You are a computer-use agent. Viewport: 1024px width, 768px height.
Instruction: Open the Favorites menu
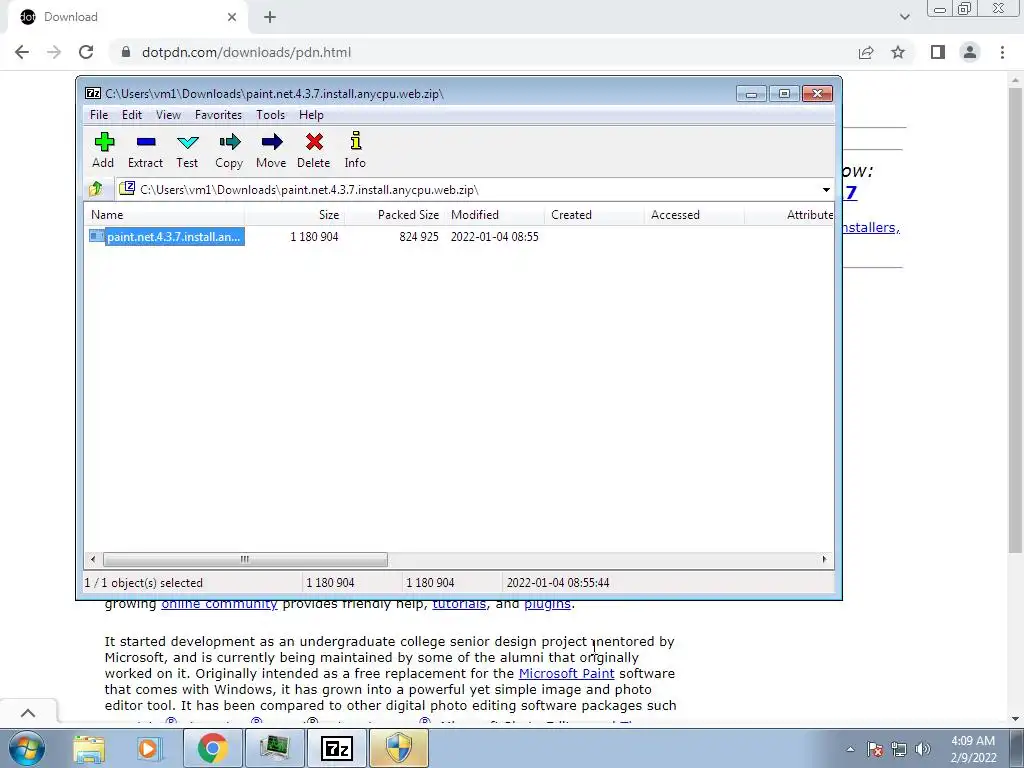pyautogui.click(x=218, y=115)
